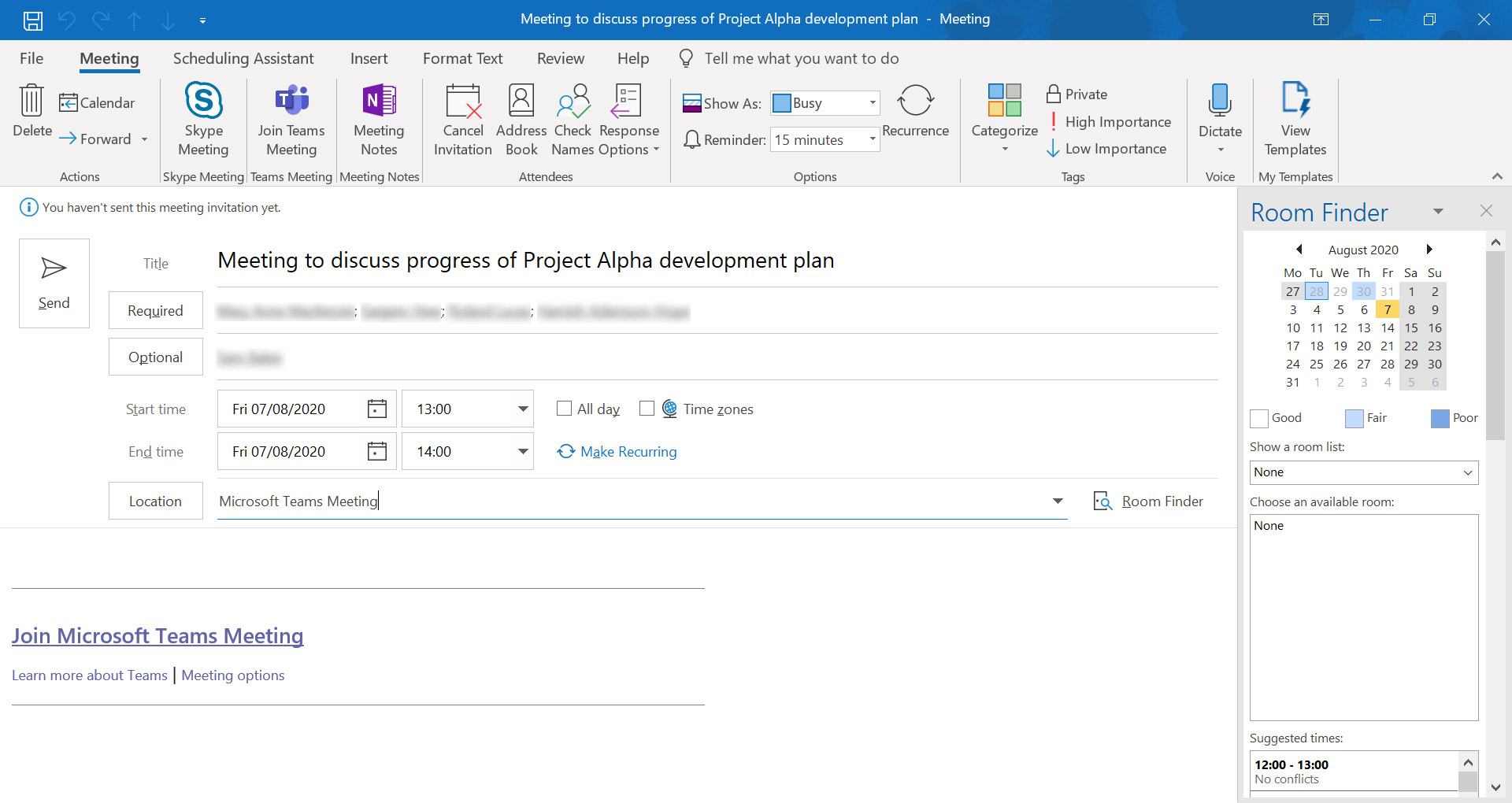Toggle the Private meeting option
This screenshot has height=803, width=1512.
click(1077, 94)
